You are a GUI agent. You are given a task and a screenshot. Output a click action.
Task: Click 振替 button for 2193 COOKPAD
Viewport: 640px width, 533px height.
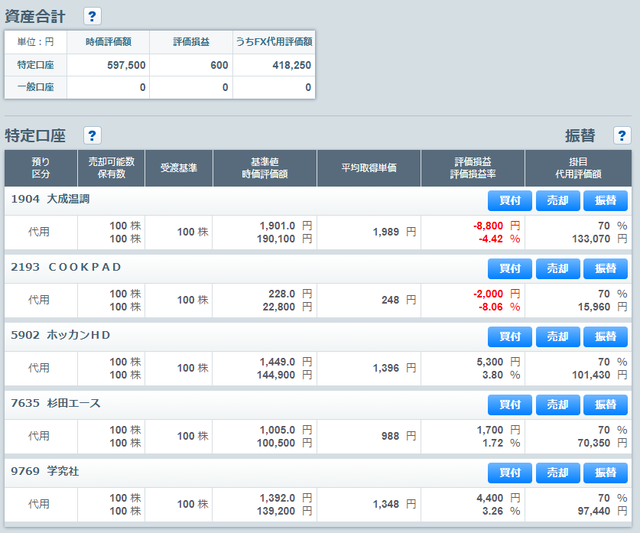(x=605, y=269)
